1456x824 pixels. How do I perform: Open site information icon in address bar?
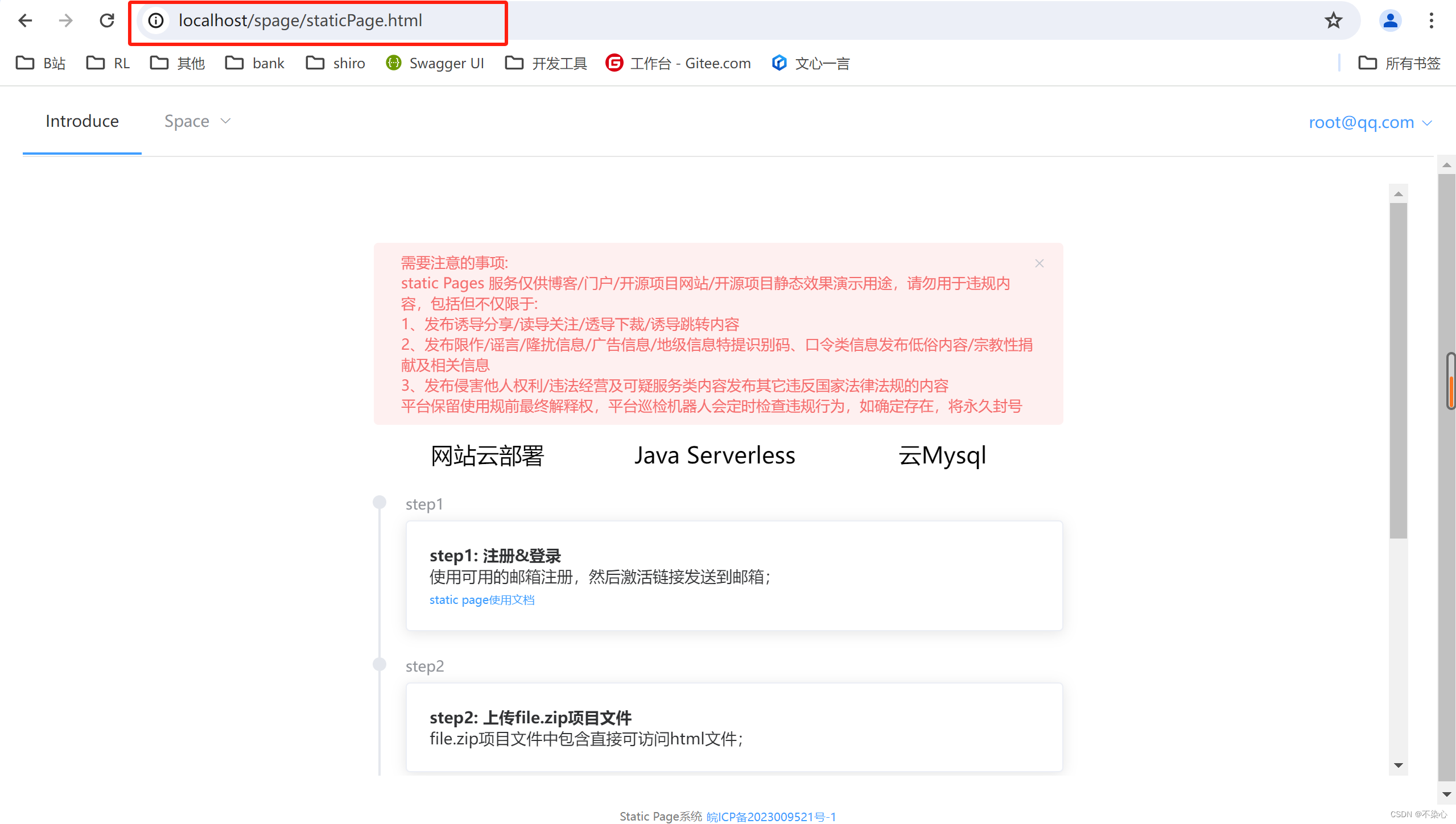(156, 21)
